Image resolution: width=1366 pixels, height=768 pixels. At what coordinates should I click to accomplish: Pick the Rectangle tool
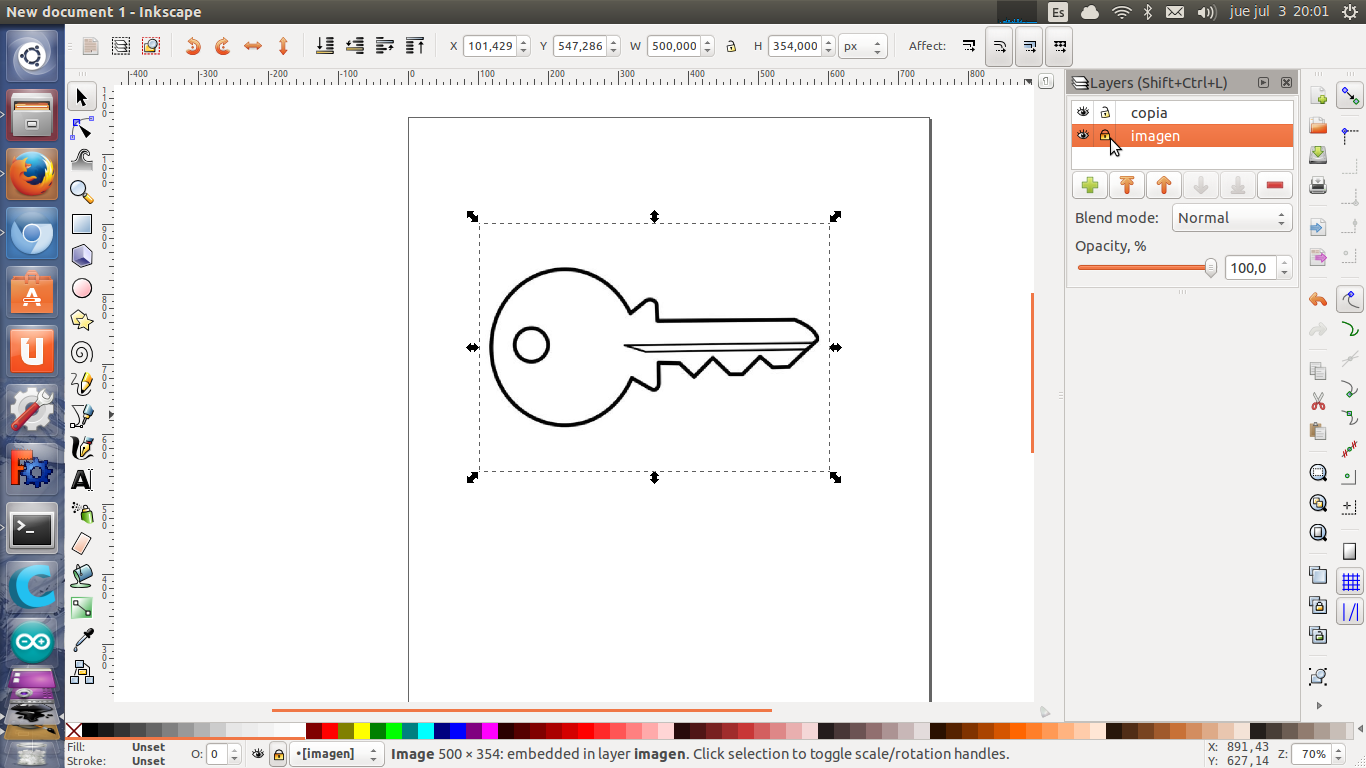[82, 225]
